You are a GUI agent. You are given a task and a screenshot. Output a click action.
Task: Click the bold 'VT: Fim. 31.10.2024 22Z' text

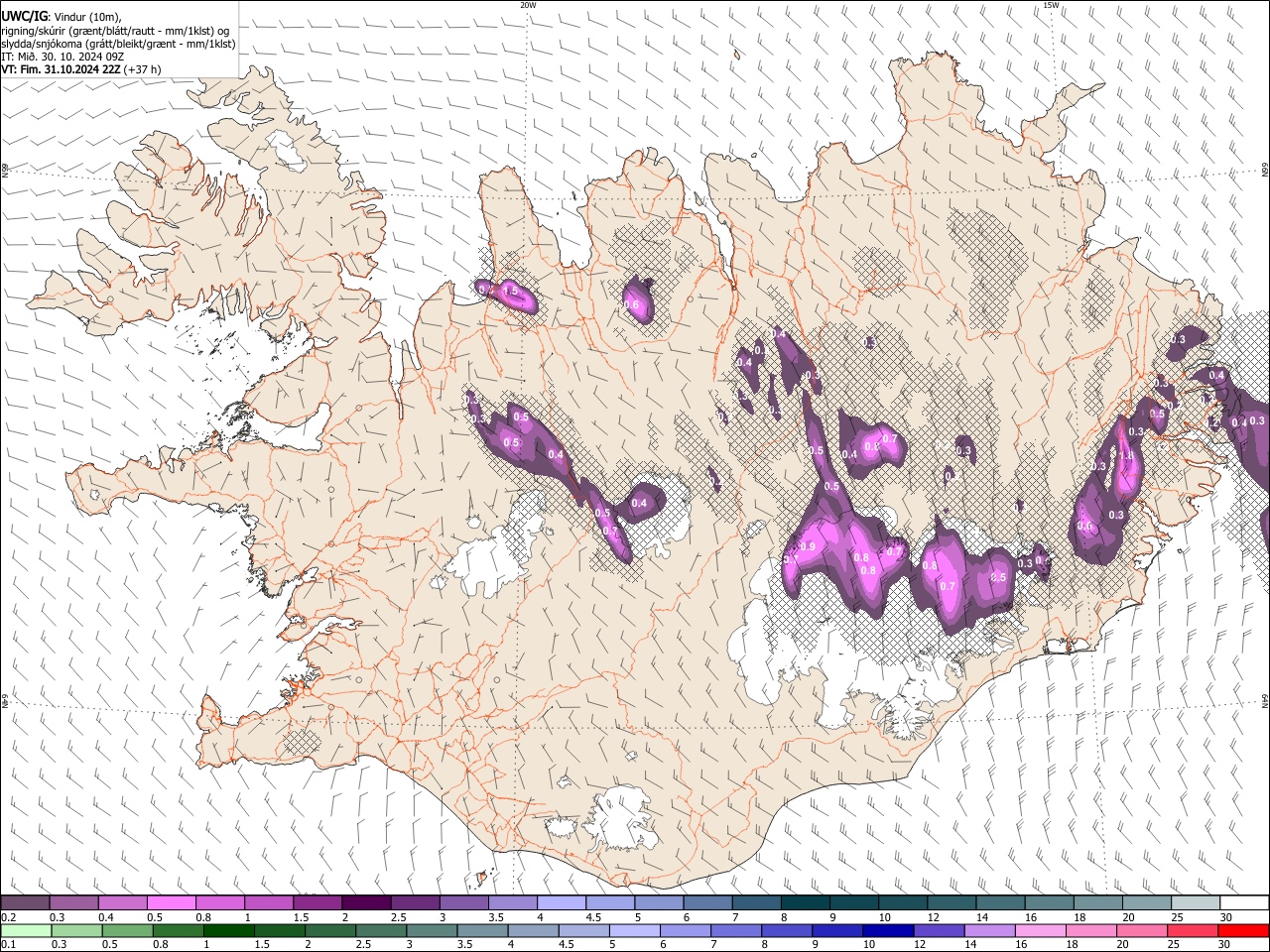tap(61, 69)
